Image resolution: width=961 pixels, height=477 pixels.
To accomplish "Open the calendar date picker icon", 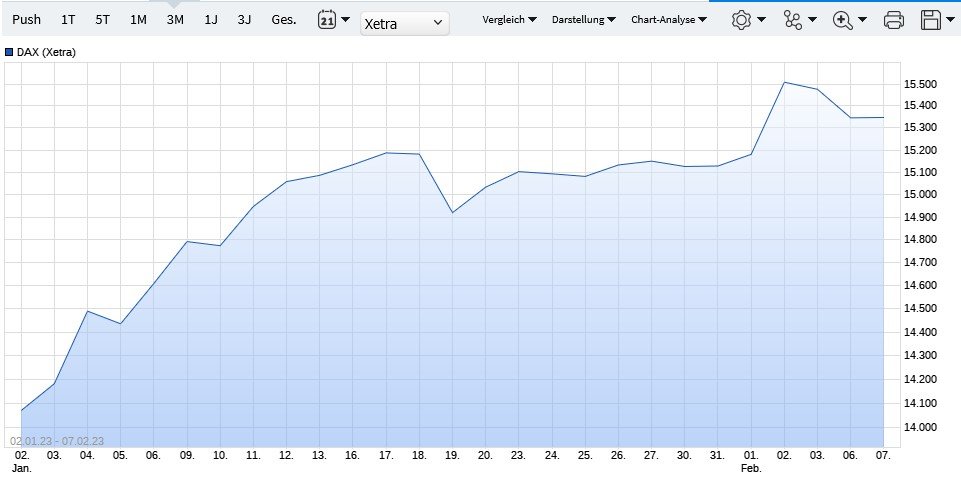I will (x=327, y=20).
